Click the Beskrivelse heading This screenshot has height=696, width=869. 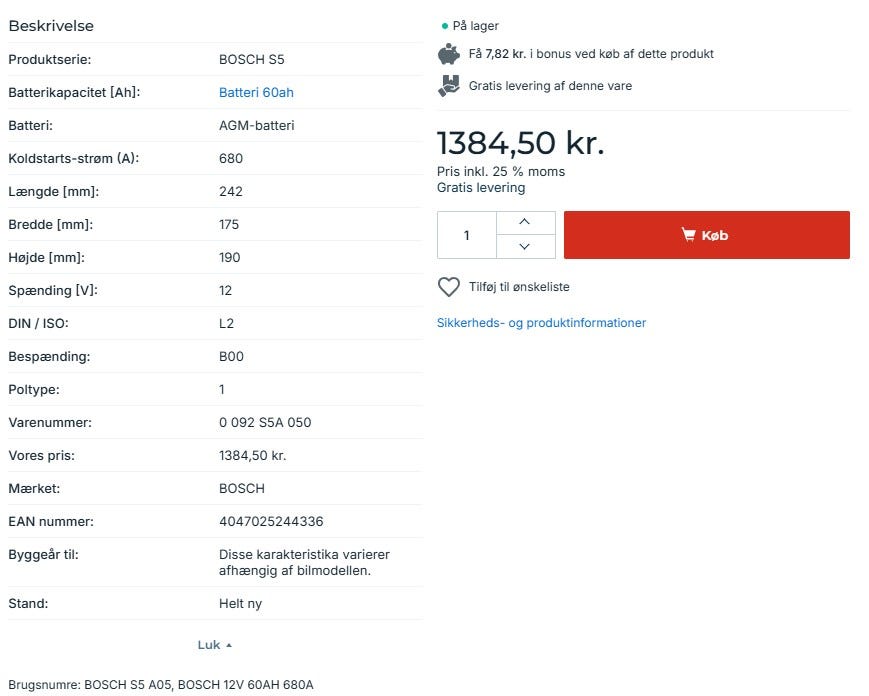[51, 26]
